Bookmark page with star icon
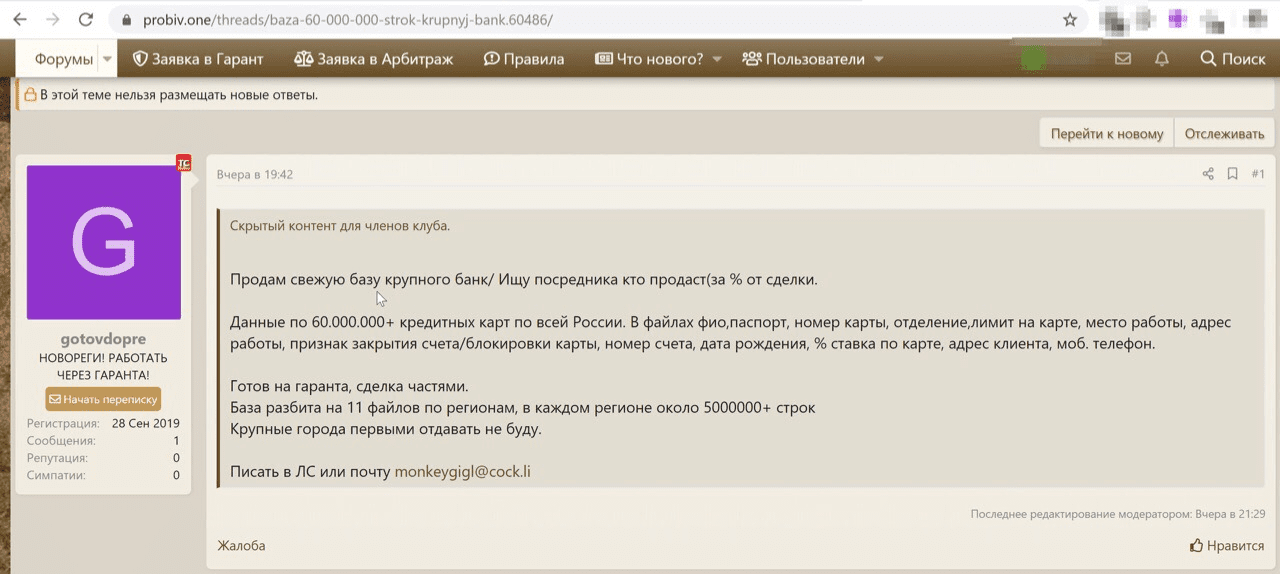Screen dimensions: 1280x574 (1070, 19)
